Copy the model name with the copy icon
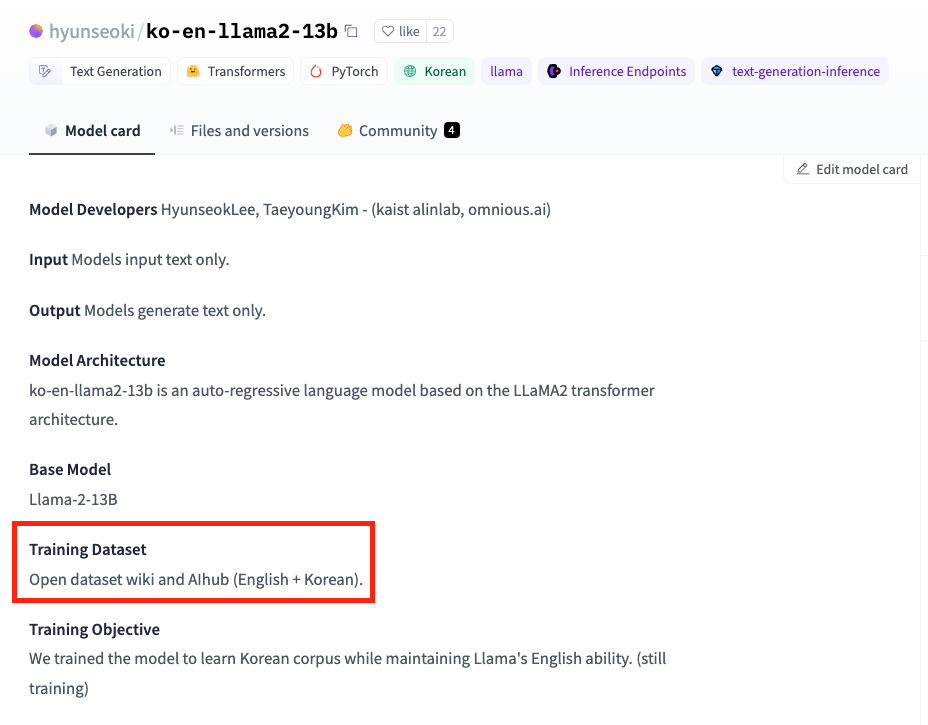 (x=351, y=31)
